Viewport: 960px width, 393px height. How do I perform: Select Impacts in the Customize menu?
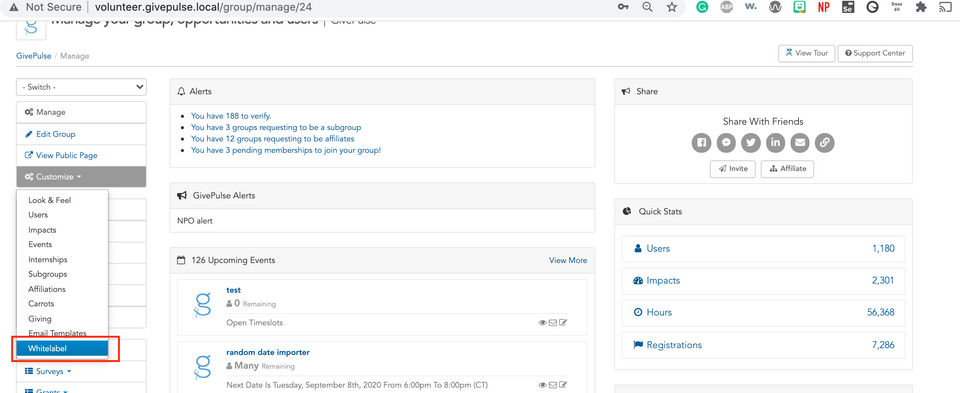[x=42, y=230]
